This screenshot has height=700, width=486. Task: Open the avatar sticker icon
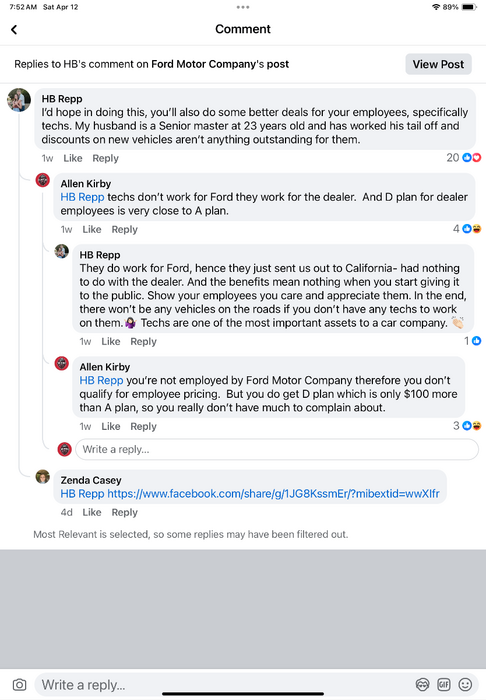422,684
